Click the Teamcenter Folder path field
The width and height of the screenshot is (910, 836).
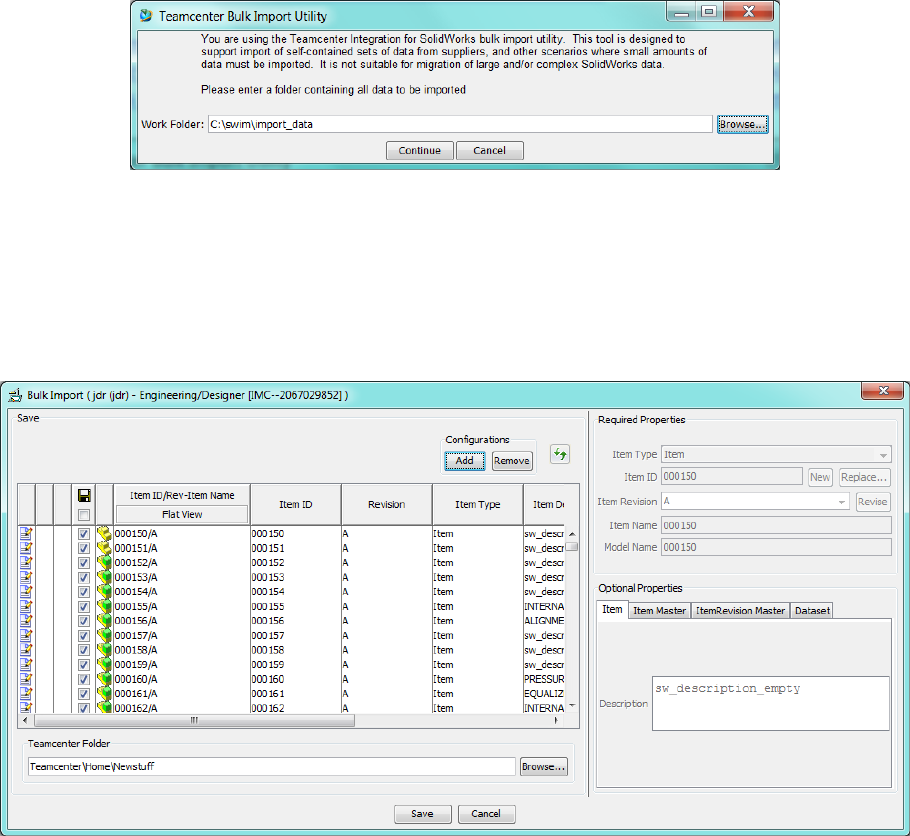pyautogui.click(x=272, y=766)
